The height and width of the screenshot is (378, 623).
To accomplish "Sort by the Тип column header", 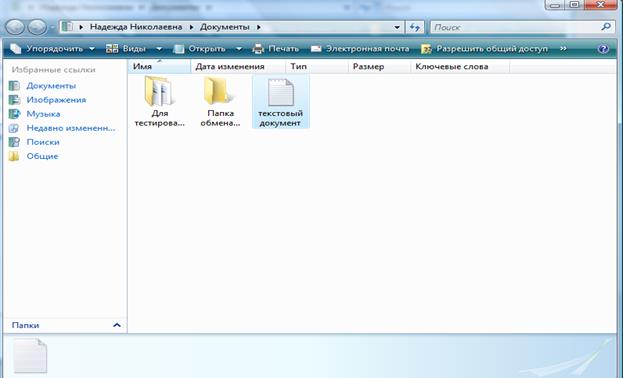I will 317,66.
